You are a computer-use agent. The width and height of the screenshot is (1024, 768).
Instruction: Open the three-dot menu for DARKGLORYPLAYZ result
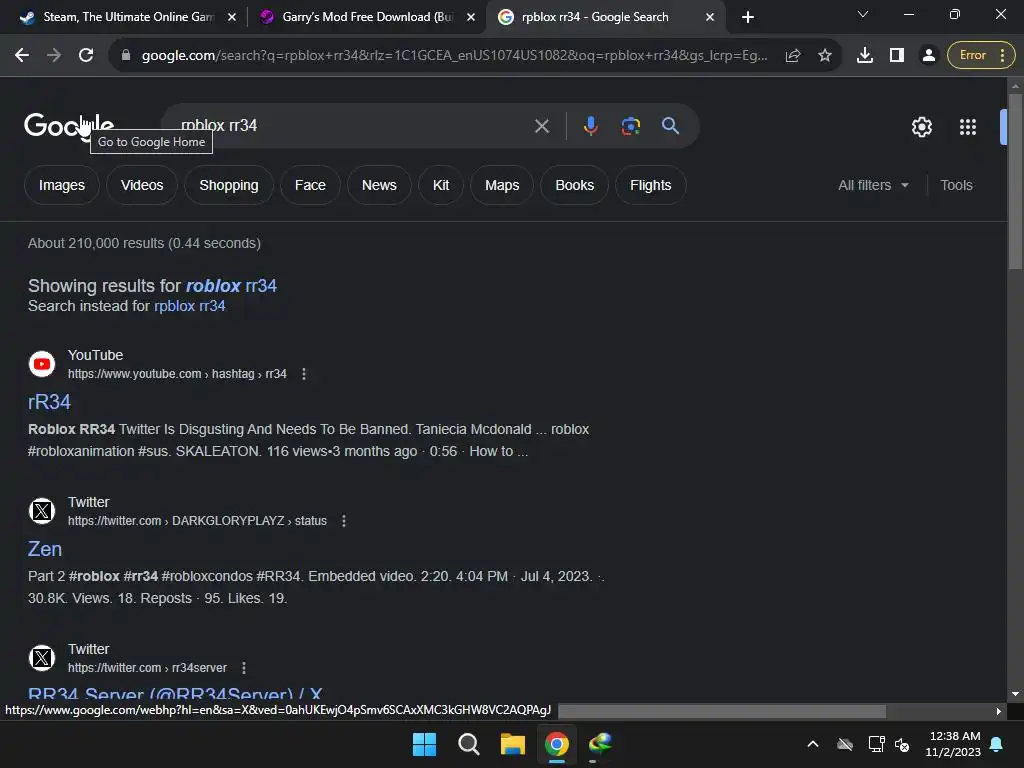344,521
